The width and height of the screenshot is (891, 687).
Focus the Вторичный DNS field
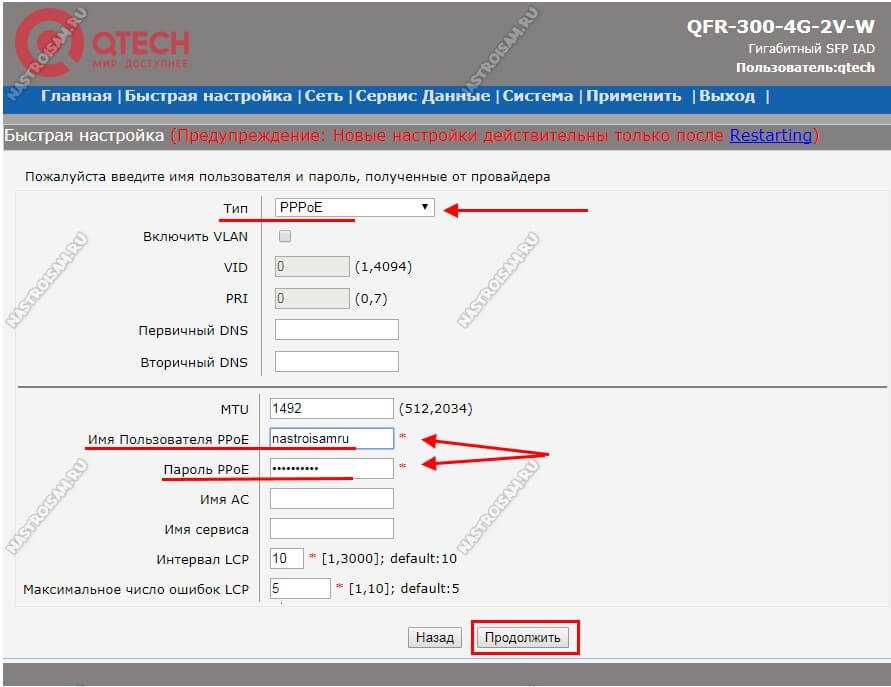point(336,361)
